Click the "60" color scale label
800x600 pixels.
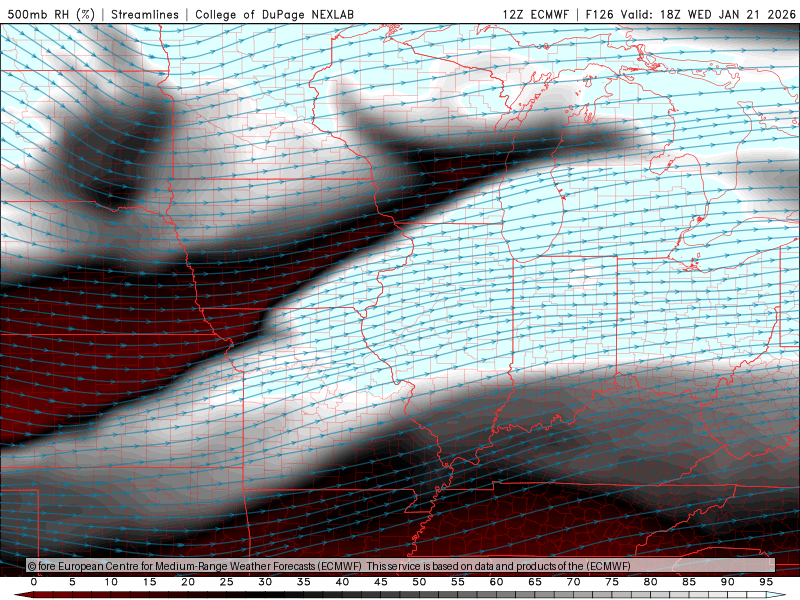[496, 582]
